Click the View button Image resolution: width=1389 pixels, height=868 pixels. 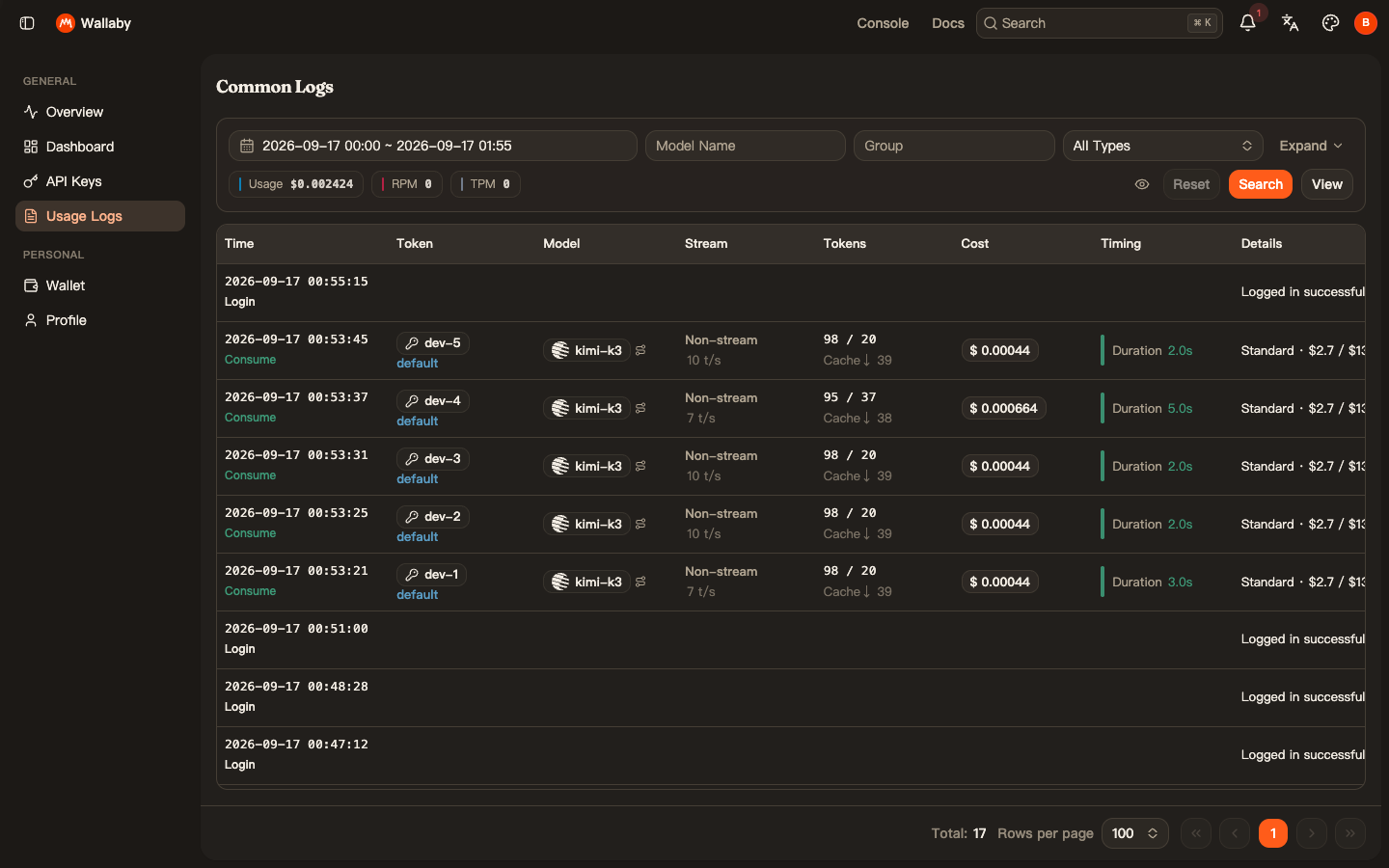1327,184
